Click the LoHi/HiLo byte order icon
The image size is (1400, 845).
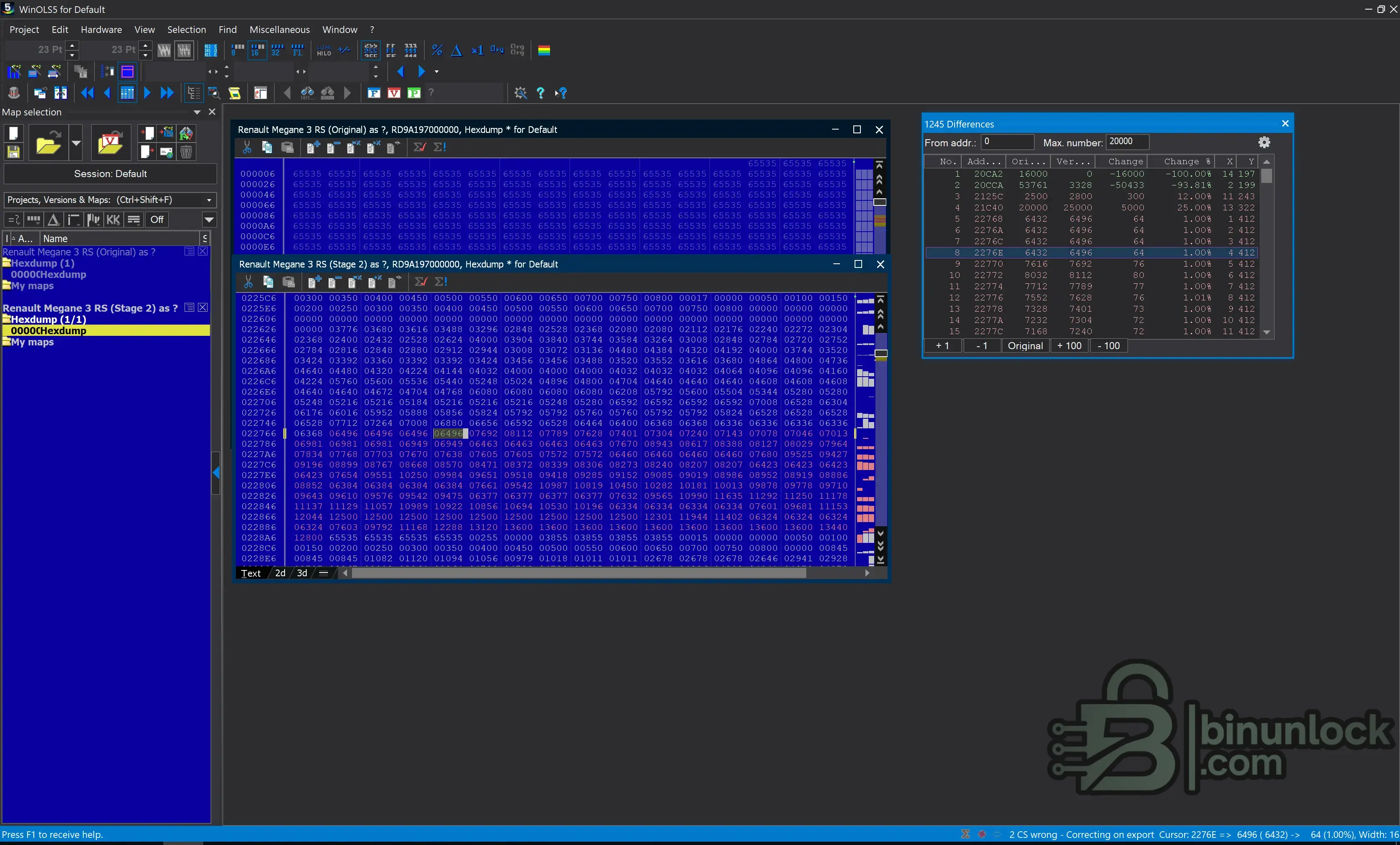(324, 50)
